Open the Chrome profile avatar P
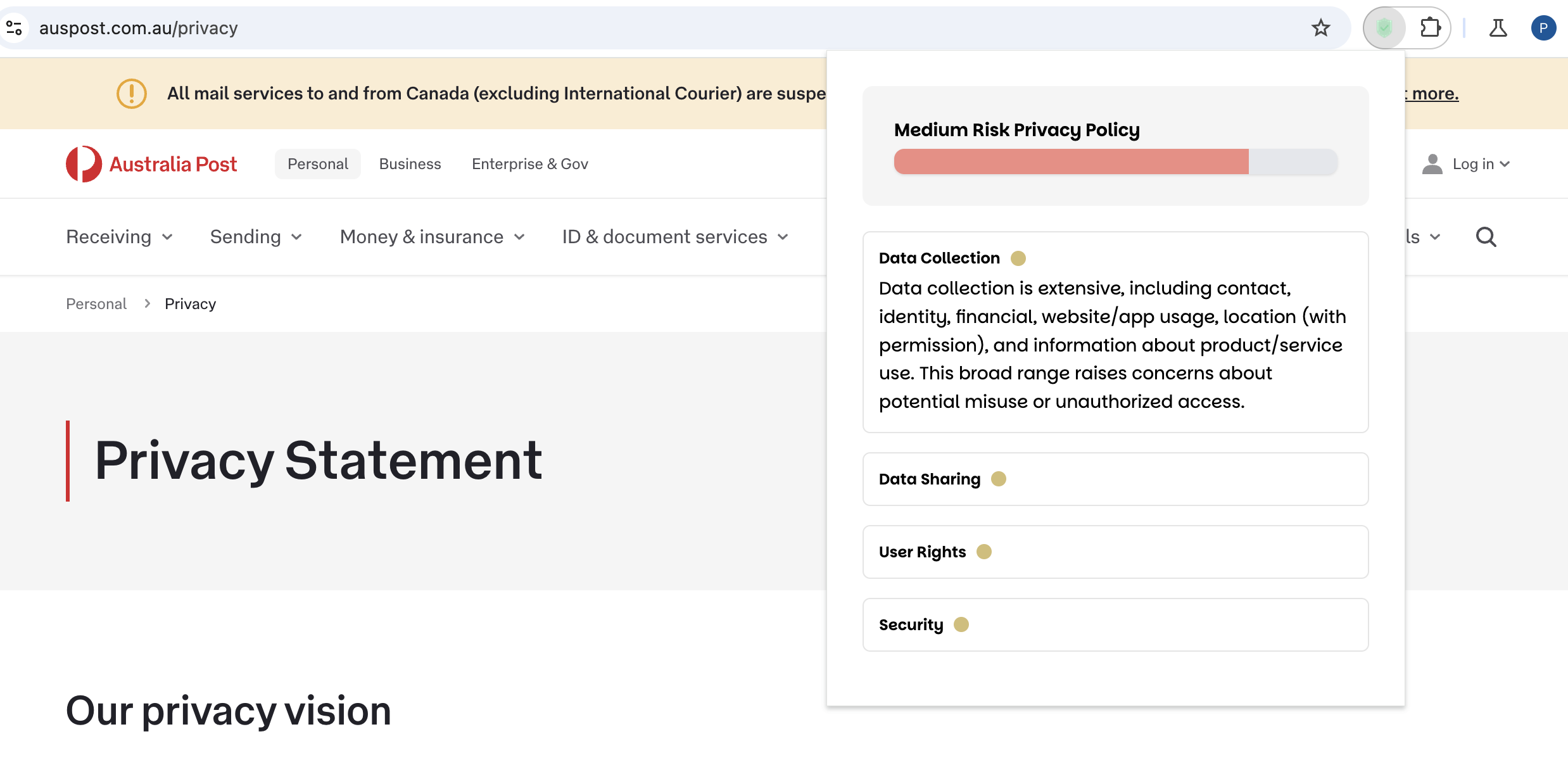The height and width of the screenshot is (760, 1568). (1543, 28)
